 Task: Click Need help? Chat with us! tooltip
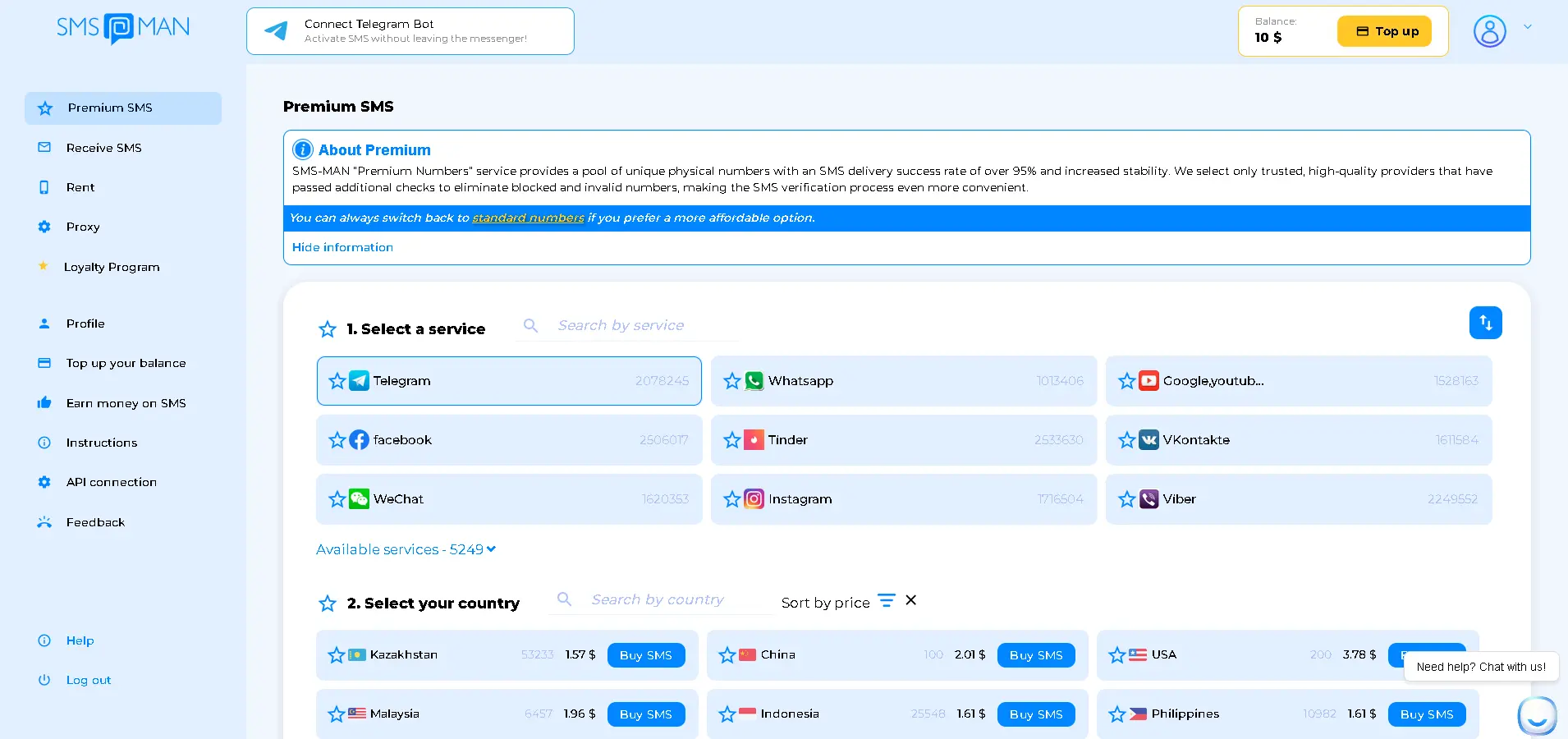click(x=1481, y=667)
